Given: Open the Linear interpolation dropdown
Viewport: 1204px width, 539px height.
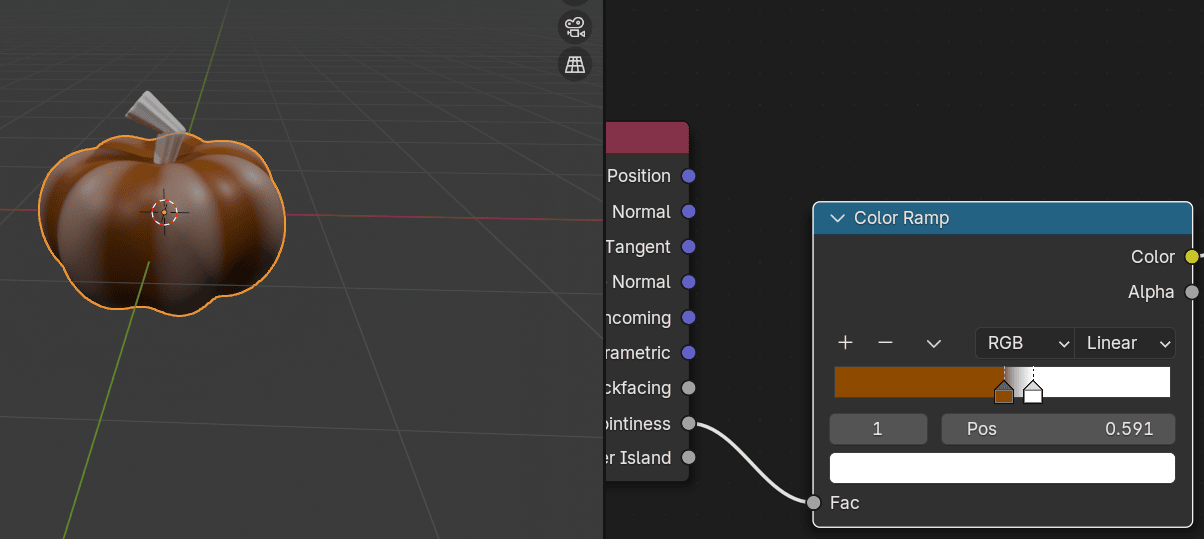Looking at the screenshot, I should (x=1125, y=343).
